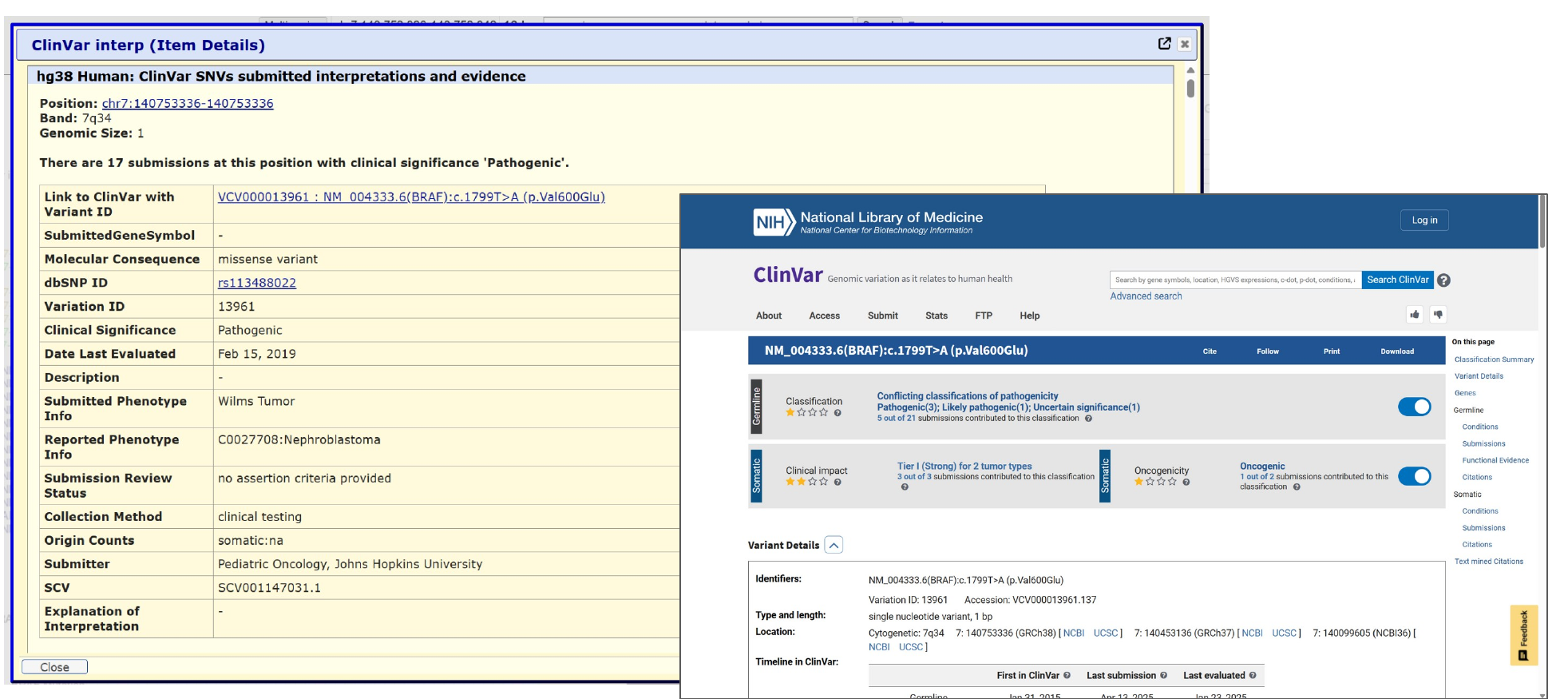
Task: Open item details in a new window icon
Action: [x=1165, y=44]
